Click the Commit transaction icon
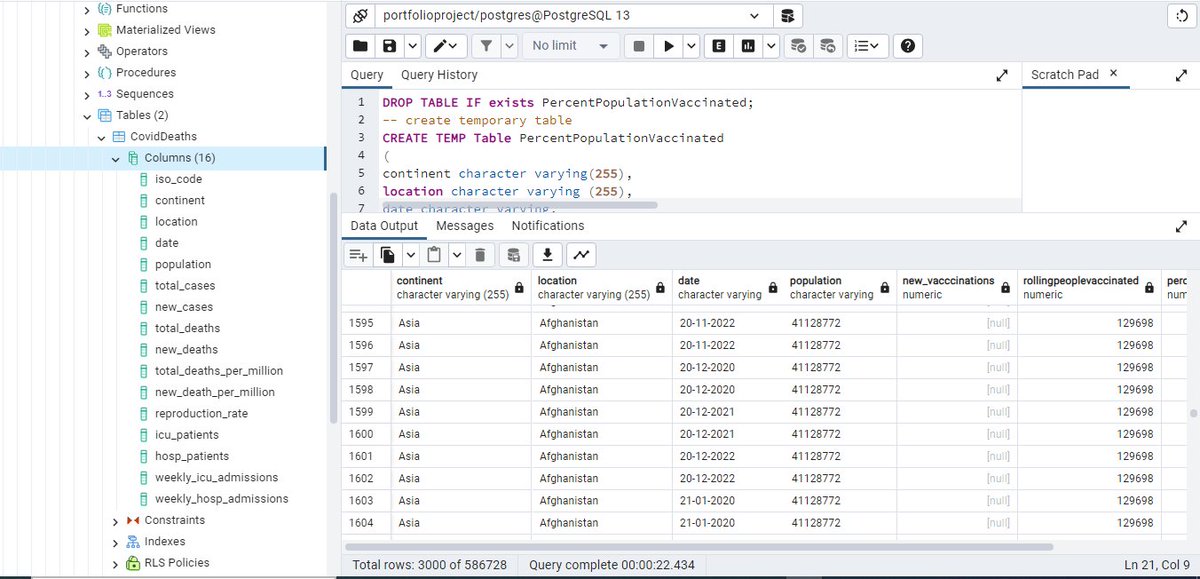 point(798,46)
